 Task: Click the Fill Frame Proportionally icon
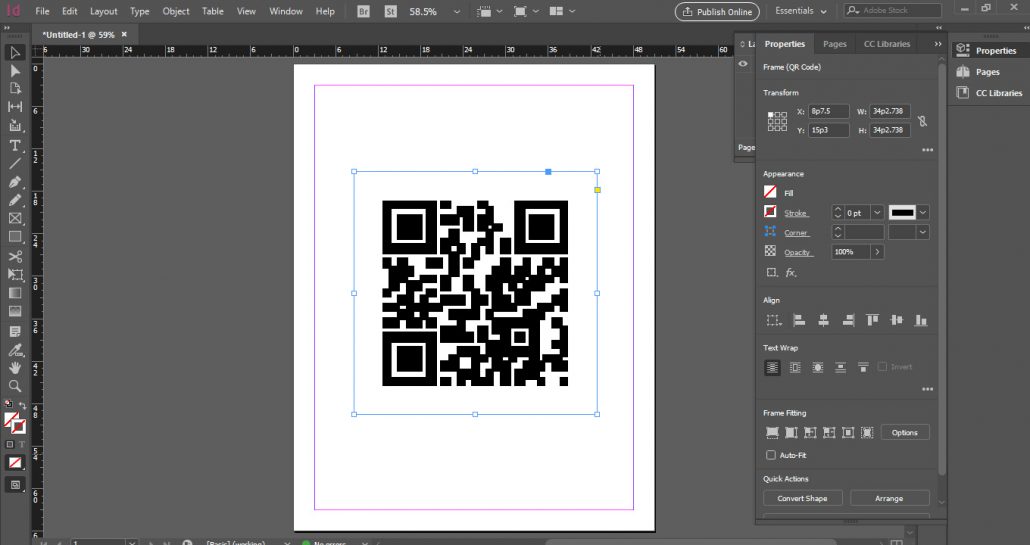point(772,433)
